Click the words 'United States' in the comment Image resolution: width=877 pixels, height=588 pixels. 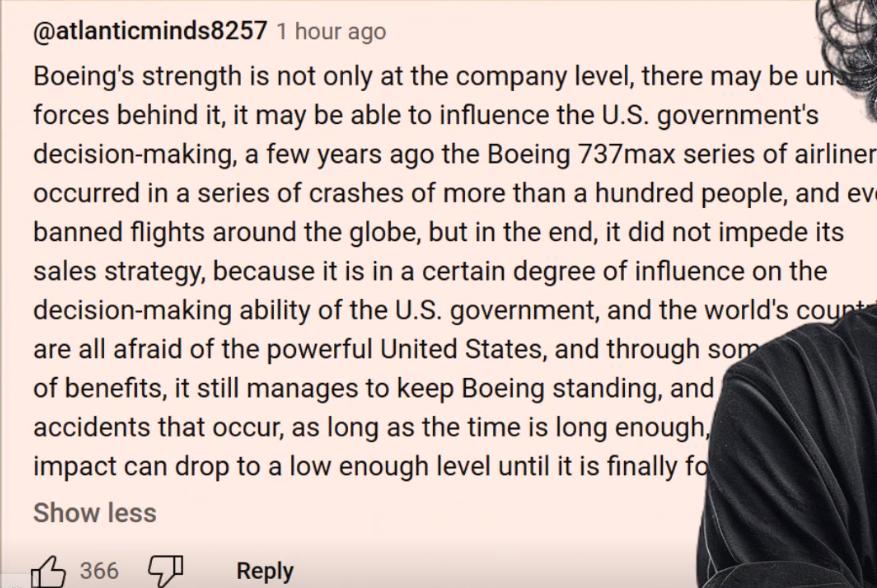point(461,349)
